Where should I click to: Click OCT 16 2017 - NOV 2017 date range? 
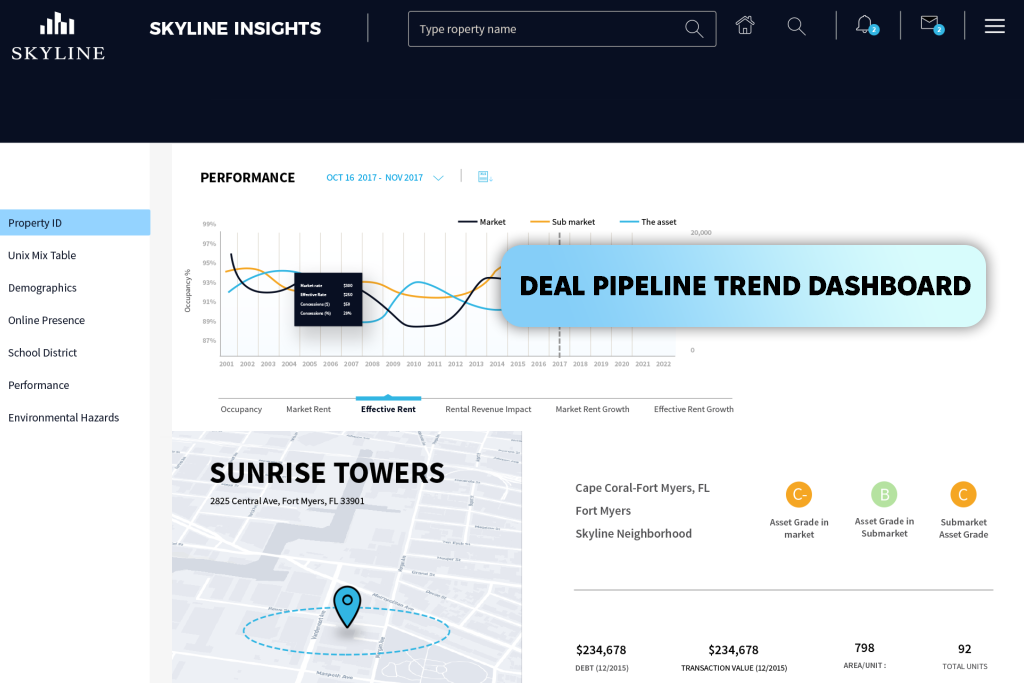tap(374, 178)
